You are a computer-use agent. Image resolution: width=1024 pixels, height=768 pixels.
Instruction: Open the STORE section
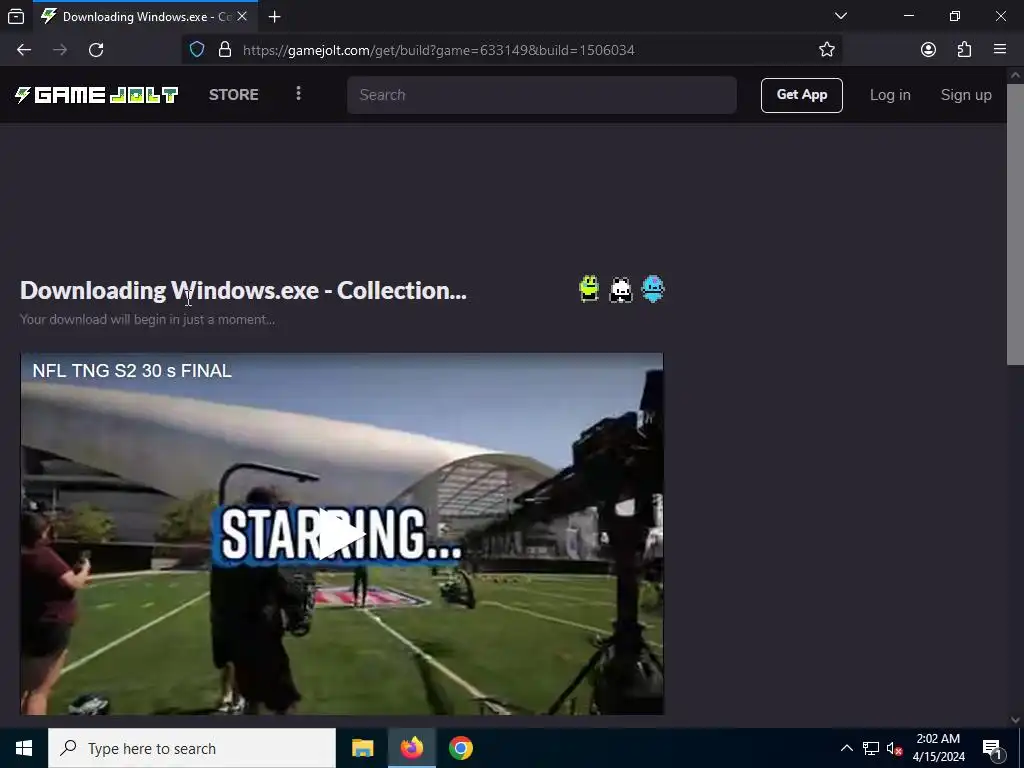234,95
